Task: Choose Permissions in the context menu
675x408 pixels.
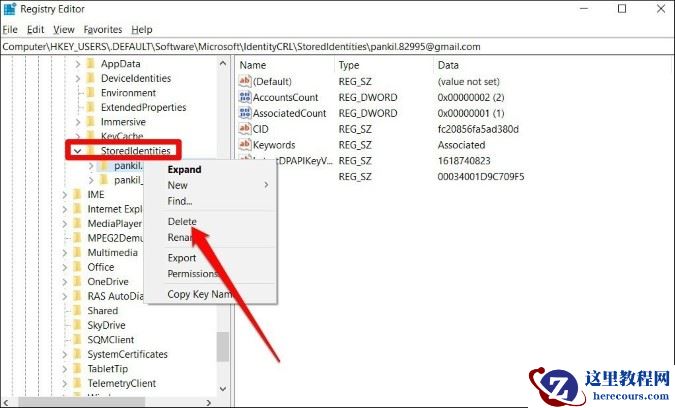Action: (x=192, y=274)
